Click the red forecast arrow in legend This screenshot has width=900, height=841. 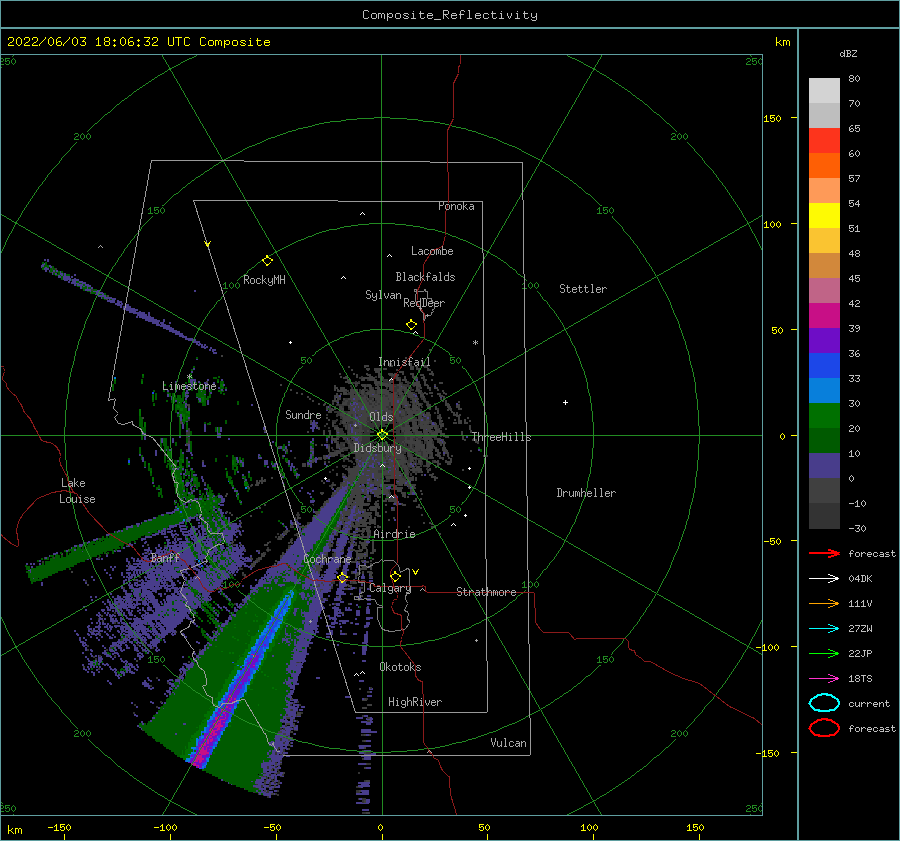click(x=824, y=553)
